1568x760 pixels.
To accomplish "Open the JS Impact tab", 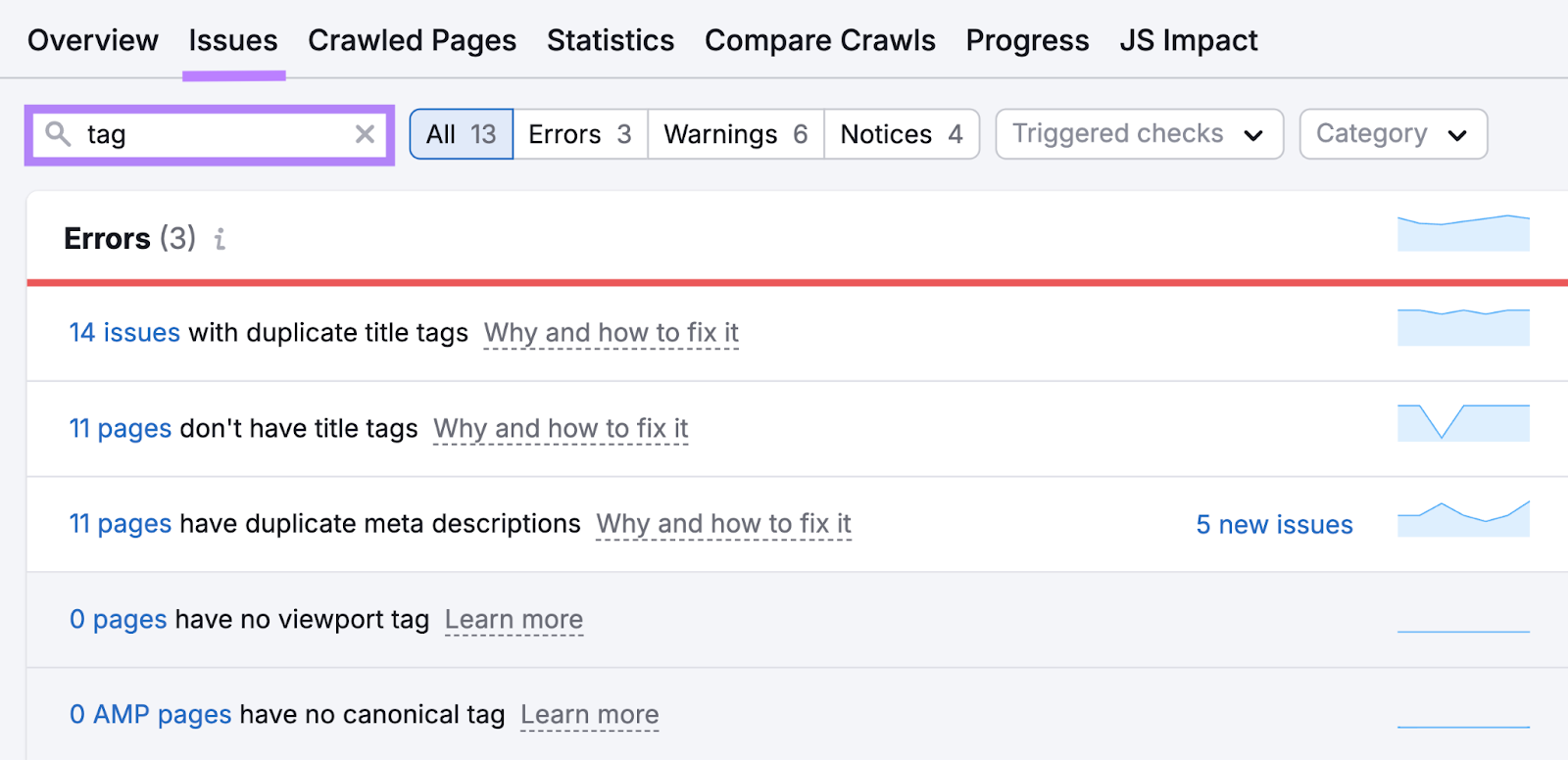I will [x=1189, y=40].
